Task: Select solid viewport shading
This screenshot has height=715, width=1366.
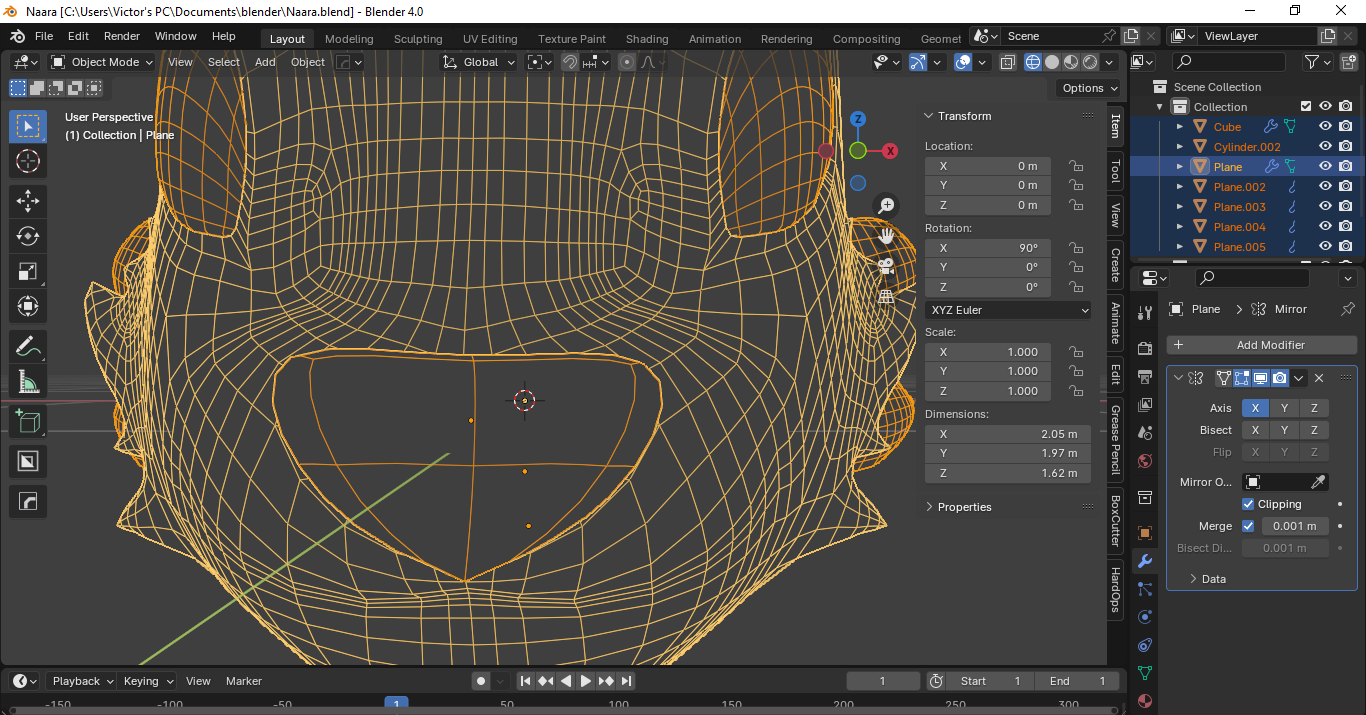Action: pos(1052,62)
